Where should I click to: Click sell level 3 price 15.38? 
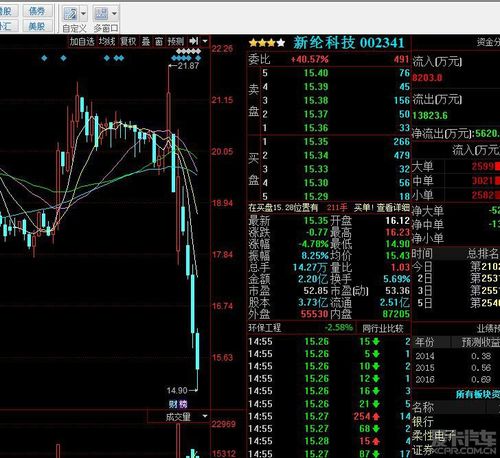pos(316,100)
